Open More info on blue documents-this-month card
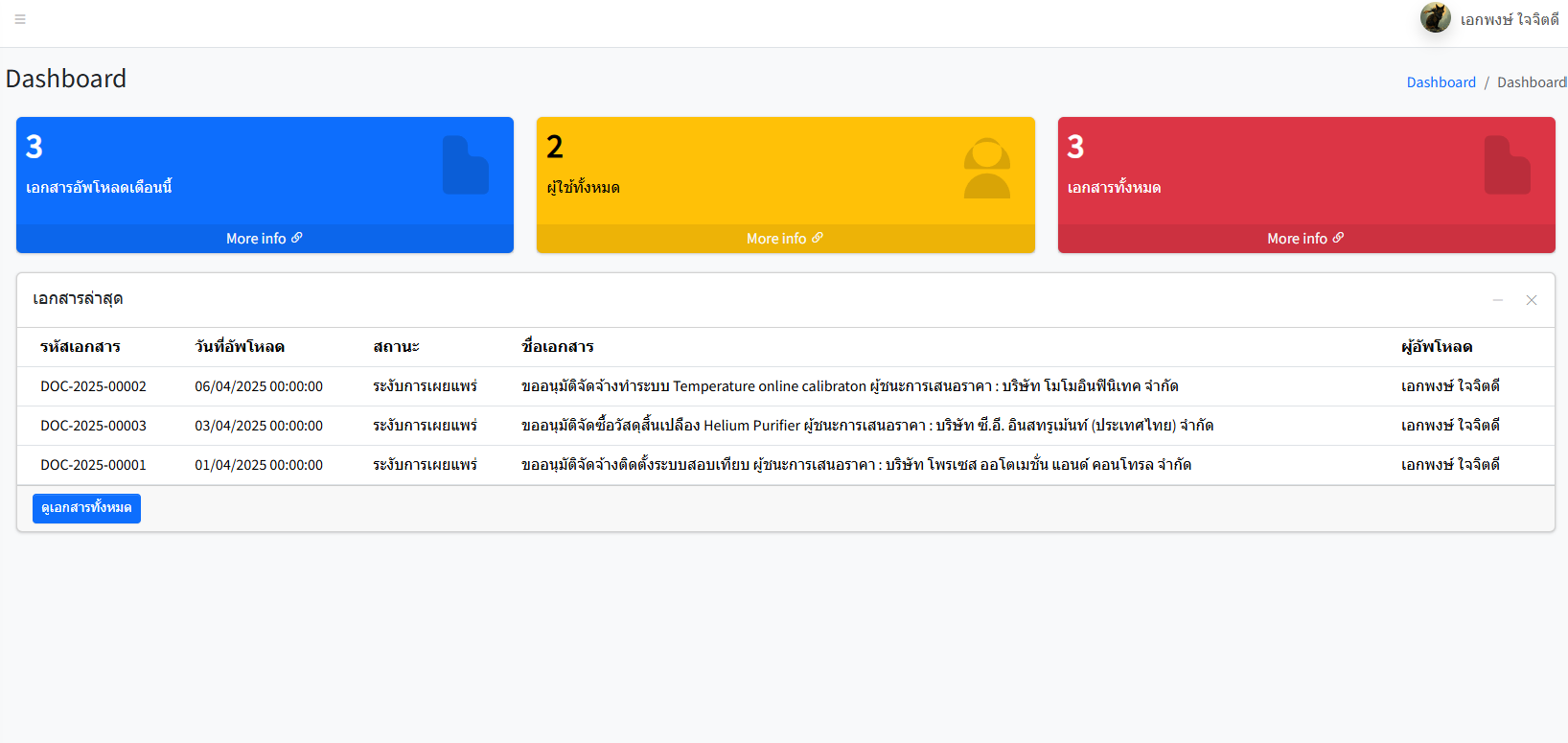This screenshot has height=743, width=1568. 265,239
